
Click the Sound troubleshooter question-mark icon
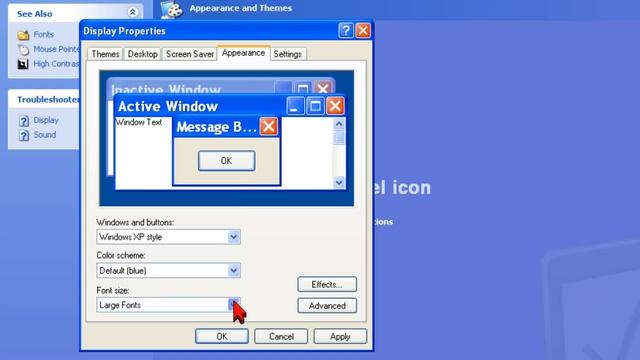point(24,136)
